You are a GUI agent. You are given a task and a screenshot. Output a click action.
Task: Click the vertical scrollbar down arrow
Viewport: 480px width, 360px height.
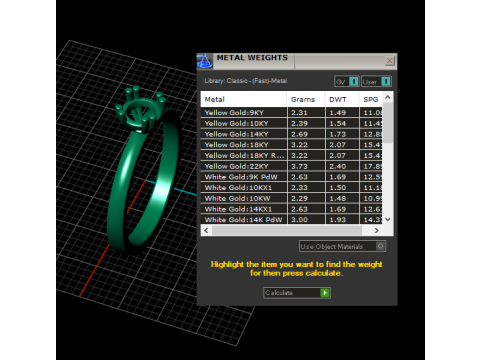click(388, 219)
